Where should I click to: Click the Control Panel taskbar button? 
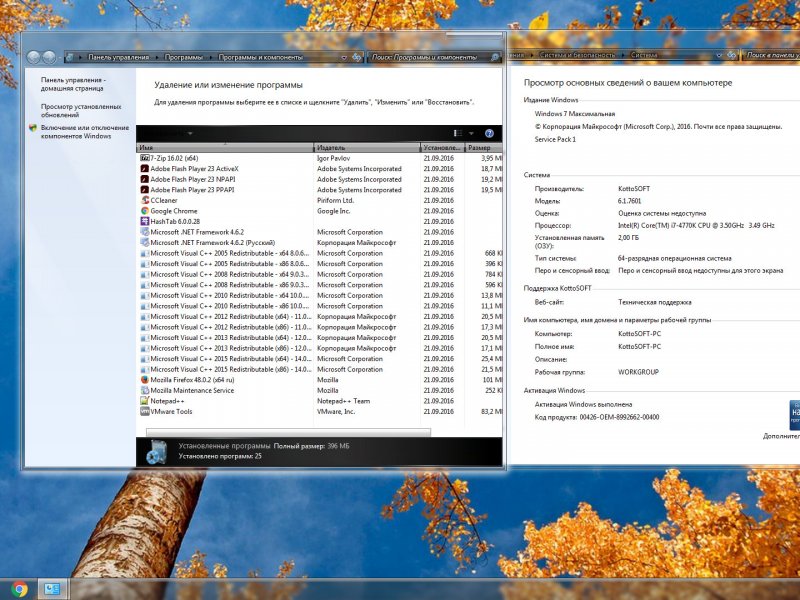52,589
